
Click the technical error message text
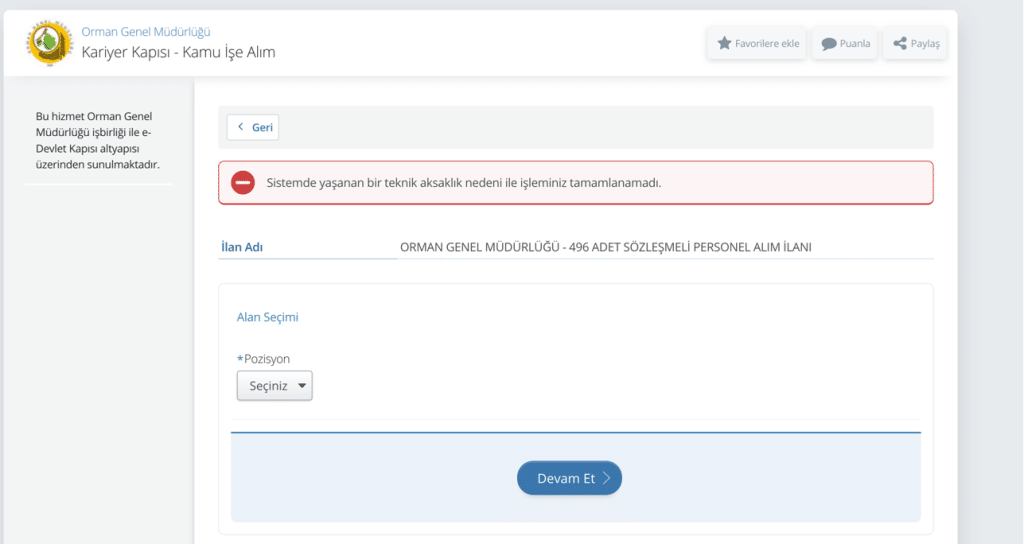pos(464,183)
